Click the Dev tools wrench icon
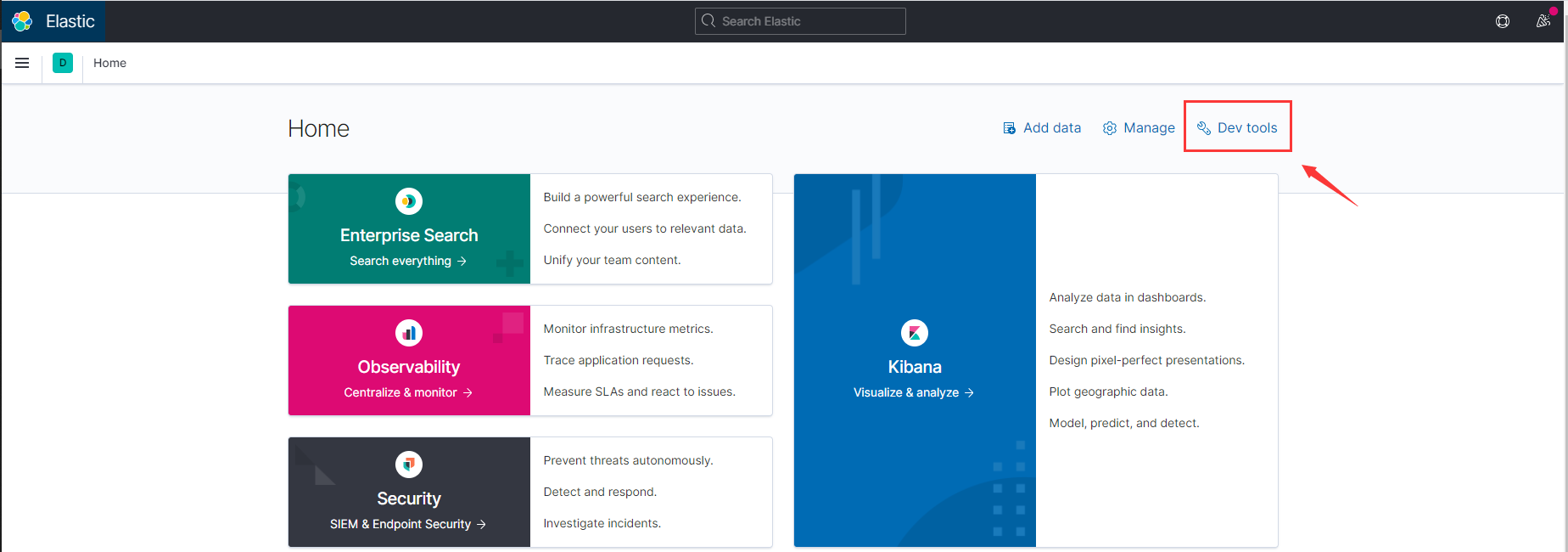 [1204, 128]
